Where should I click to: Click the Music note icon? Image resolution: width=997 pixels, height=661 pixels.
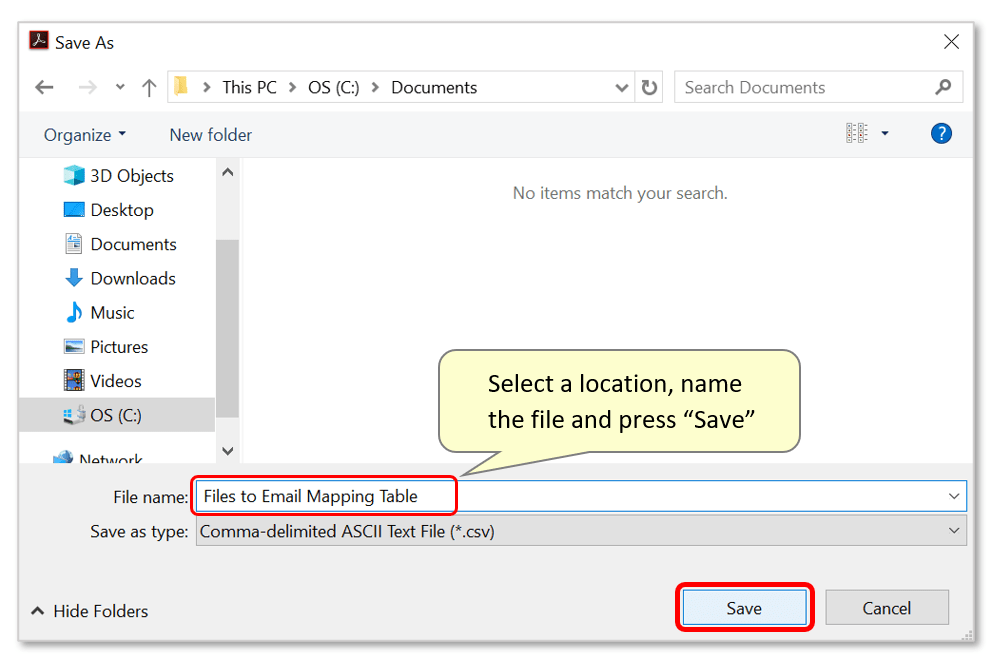click(x=74, y=312)
